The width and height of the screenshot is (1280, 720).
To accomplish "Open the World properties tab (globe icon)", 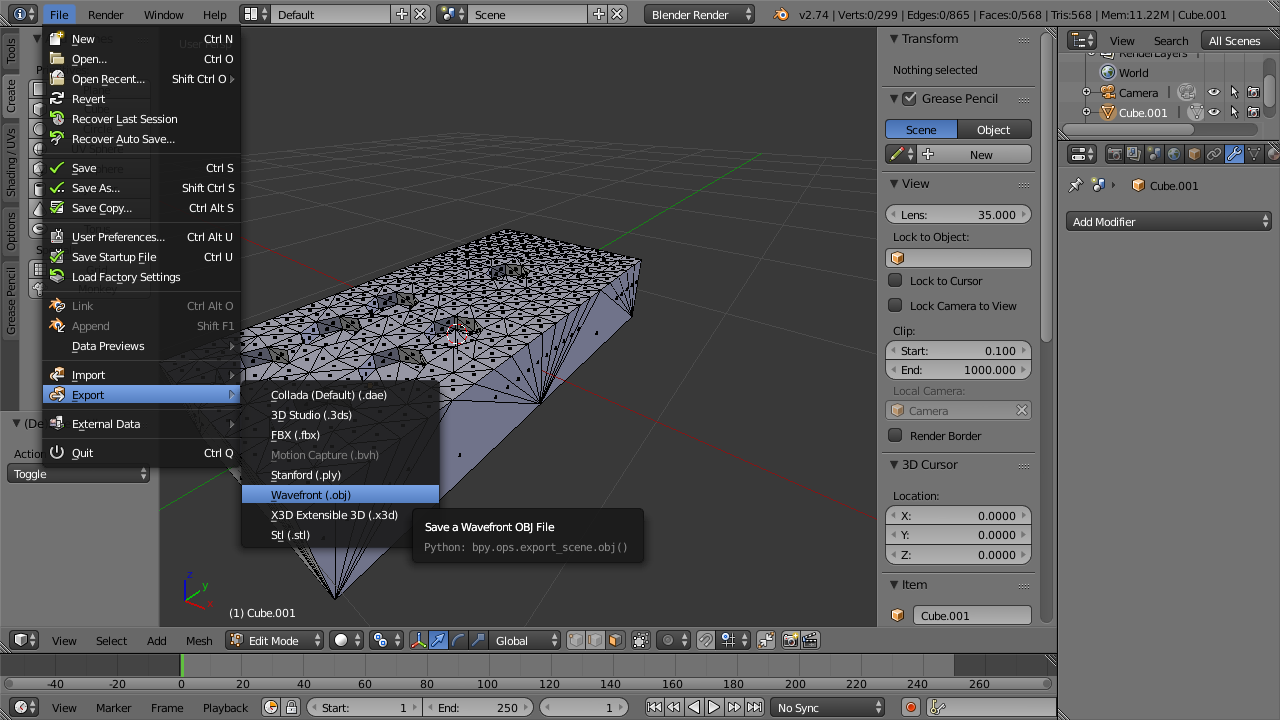I will (x=1174, y=154).
